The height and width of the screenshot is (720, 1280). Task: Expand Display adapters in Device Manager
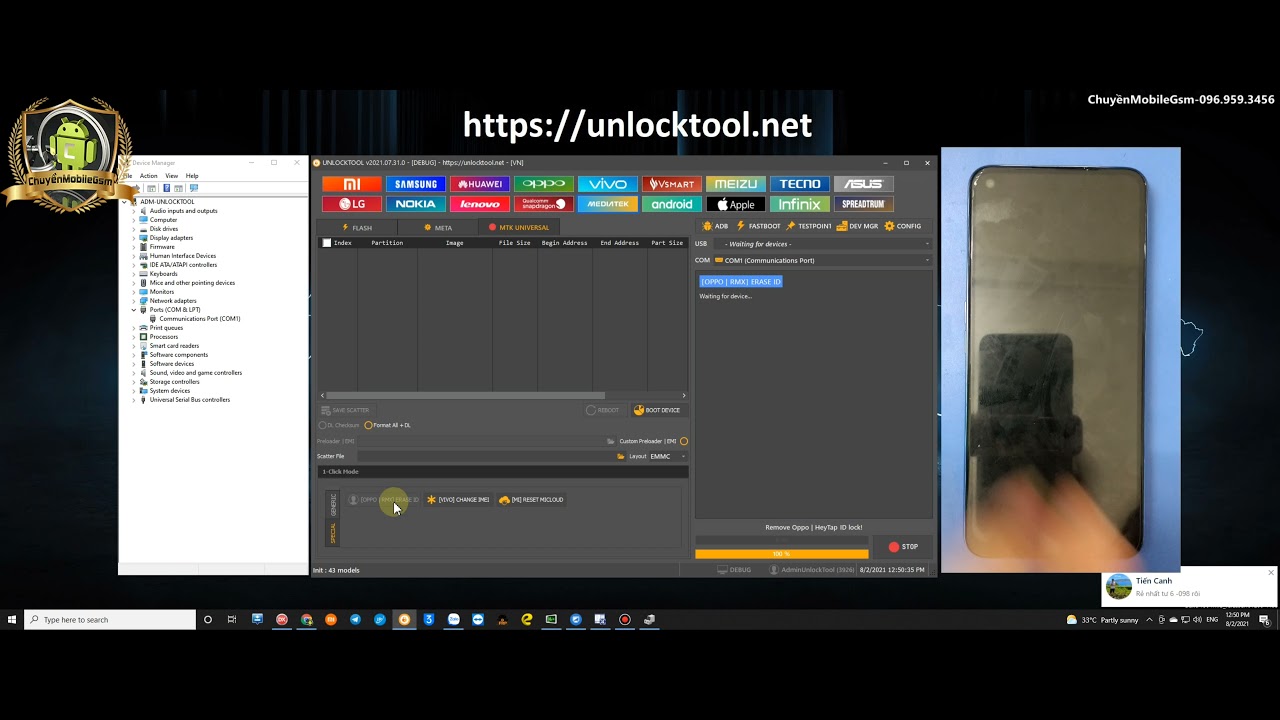(134, 238)
